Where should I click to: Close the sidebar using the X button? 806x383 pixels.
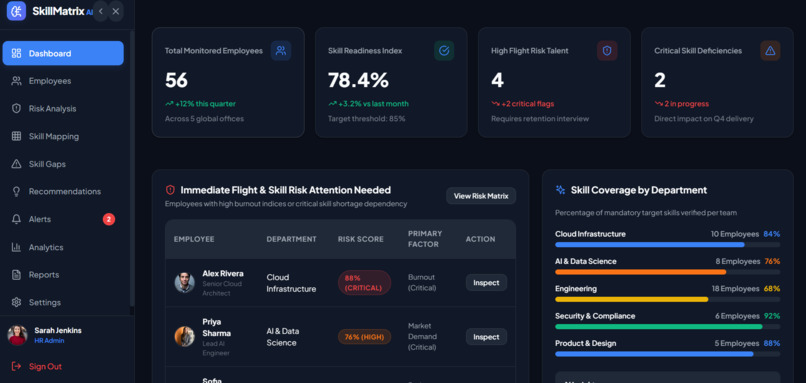(x=116, y=11)
